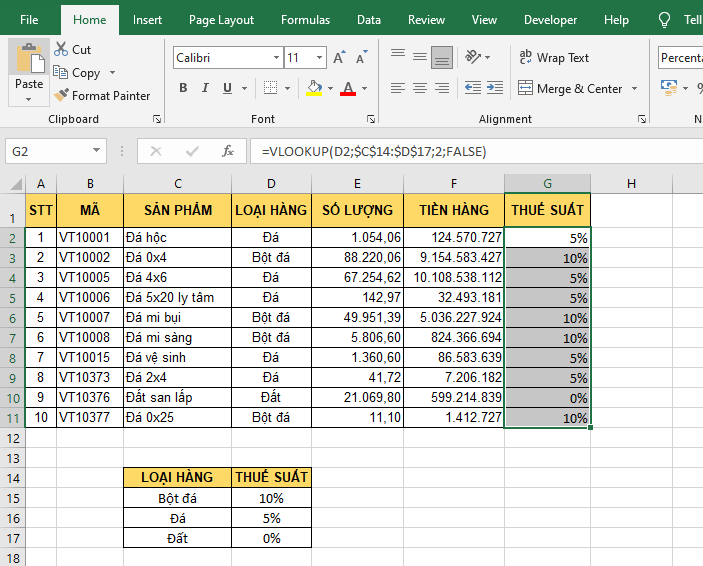Click the Tell me lightbulb icon

(664, 20)
